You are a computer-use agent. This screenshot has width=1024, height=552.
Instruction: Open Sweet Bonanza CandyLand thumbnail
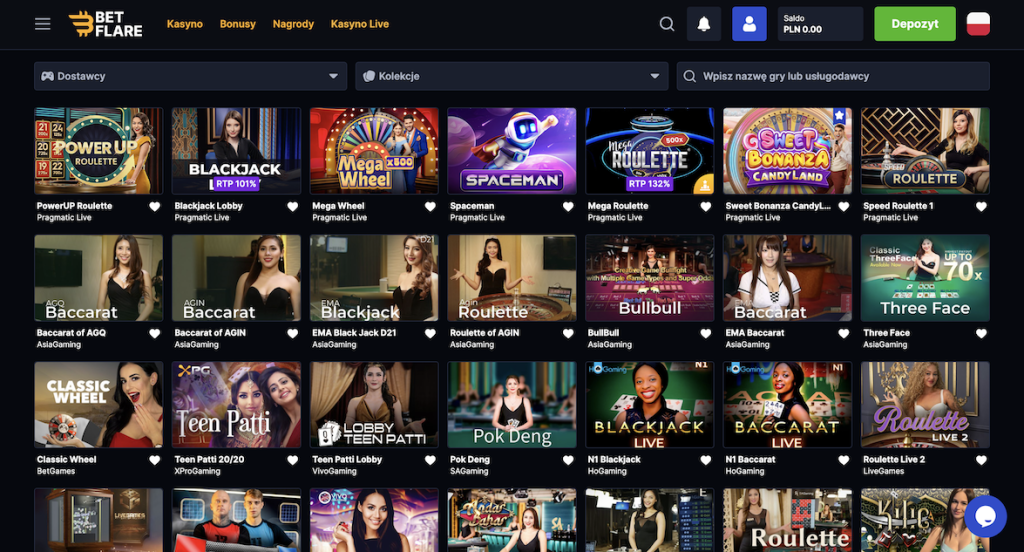click(x=788, y=151)
